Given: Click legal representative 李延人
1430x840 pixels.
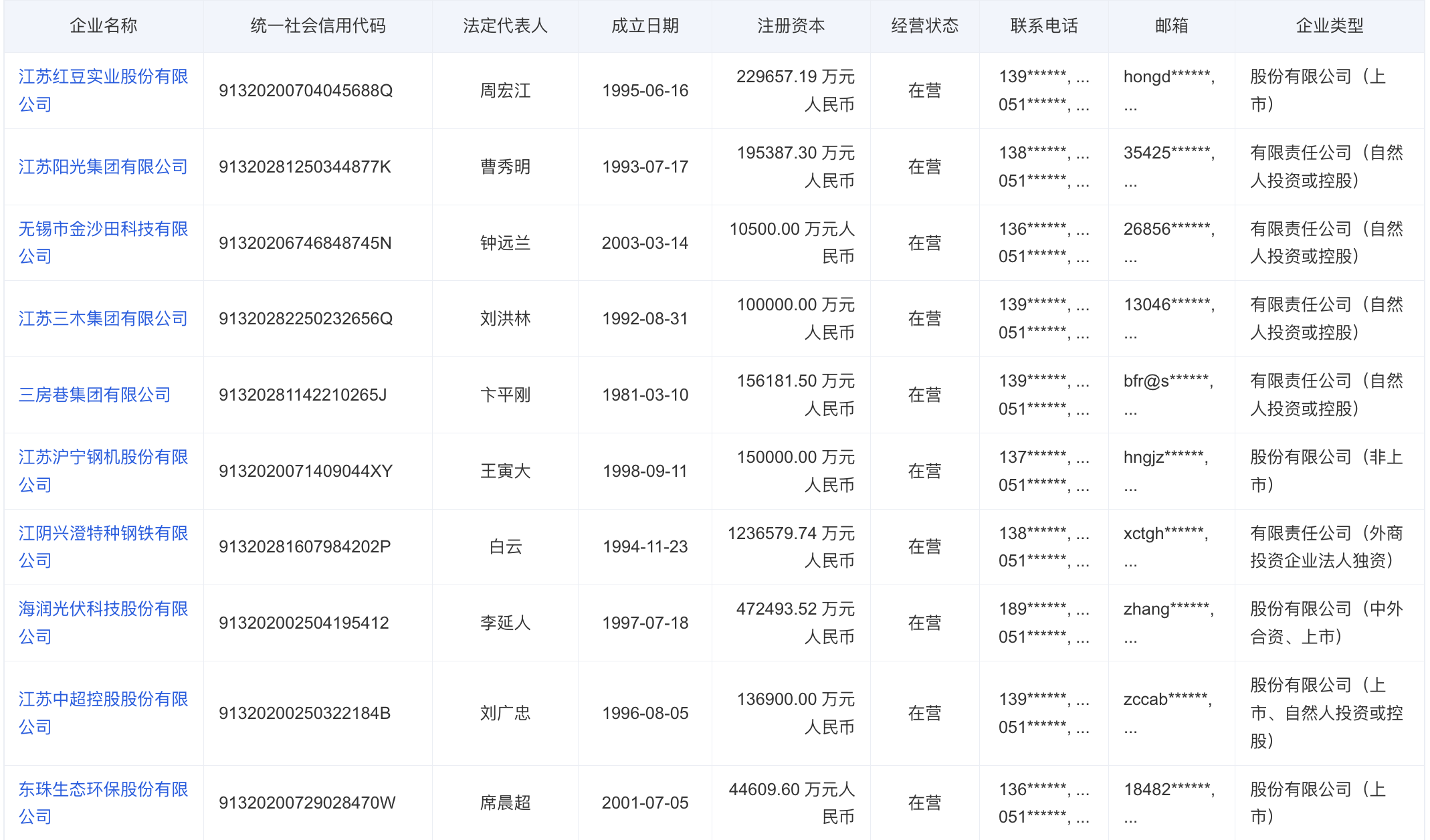Looking at the screenshot, I should pyautogui.click(x=506, y=623).
